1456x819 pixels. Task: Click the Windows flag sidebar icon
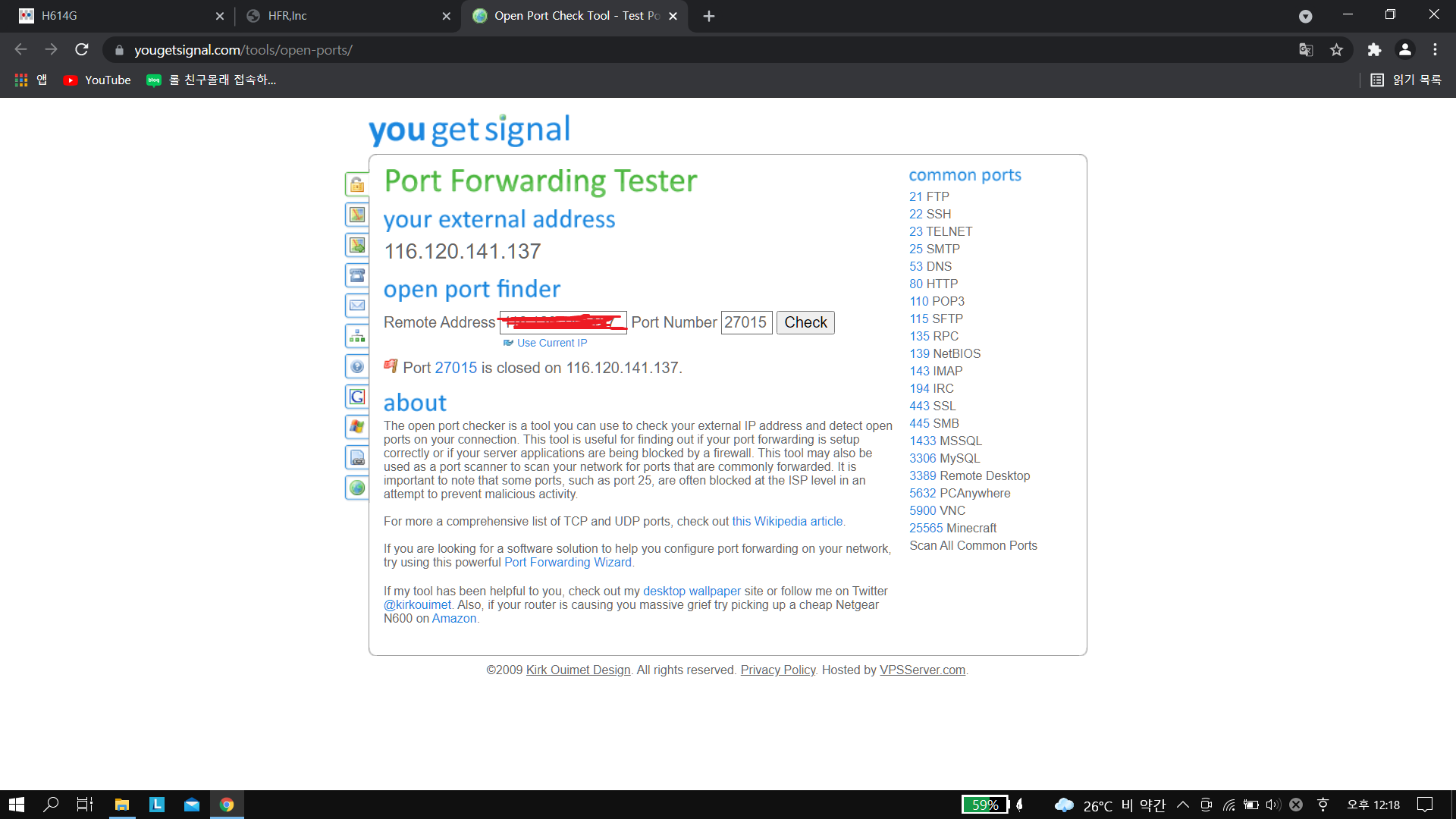click(357, 427)
